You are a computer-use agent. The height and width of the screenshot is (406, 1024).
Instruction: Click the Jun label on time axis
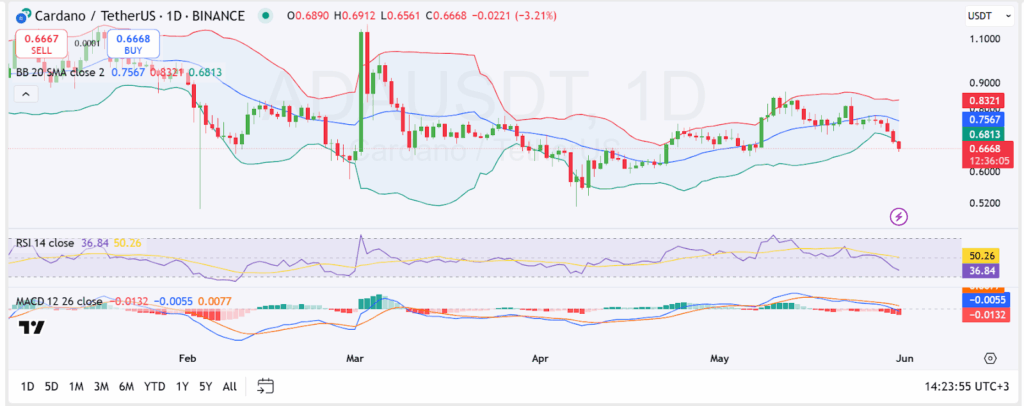(x=905, y=358)
